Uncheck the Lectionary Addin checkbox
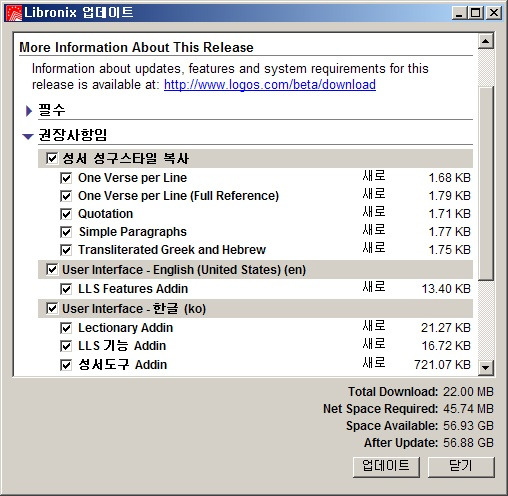This screenshot has width=508, height=496. coord(66,328)
